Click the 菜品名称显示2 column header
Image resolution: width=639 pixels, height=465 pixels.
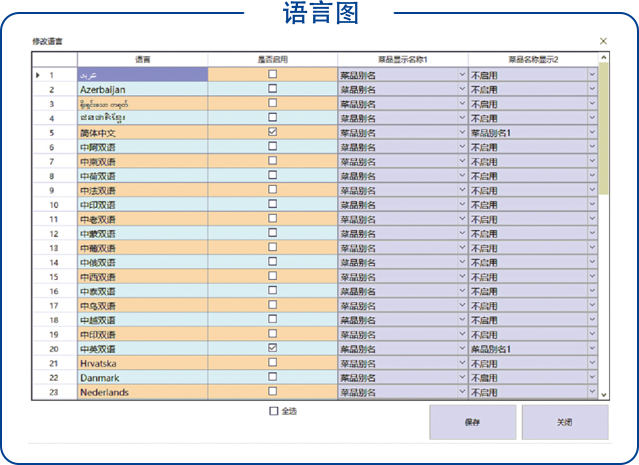pos(533,60)
